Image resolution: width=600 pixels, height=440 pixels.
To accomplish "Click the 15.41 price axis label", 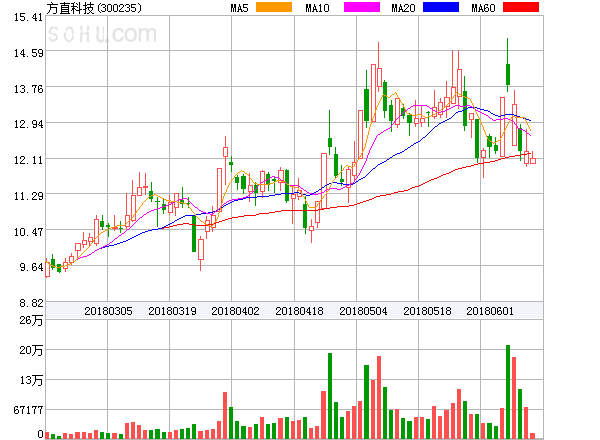I will pyautogui.click(x=28, y=17).
